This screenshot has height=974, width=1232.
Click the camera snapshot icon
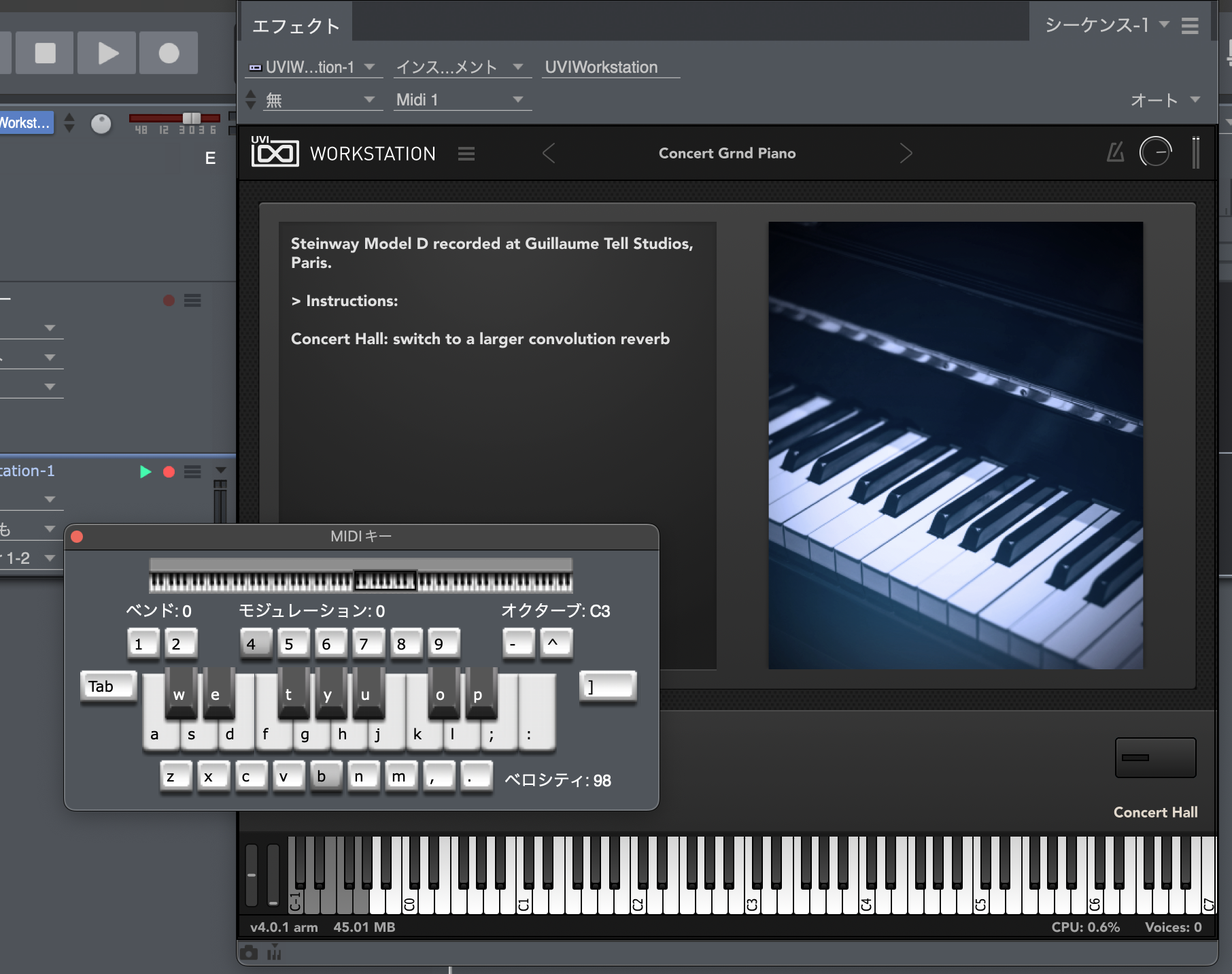click(x=249, y=953)
